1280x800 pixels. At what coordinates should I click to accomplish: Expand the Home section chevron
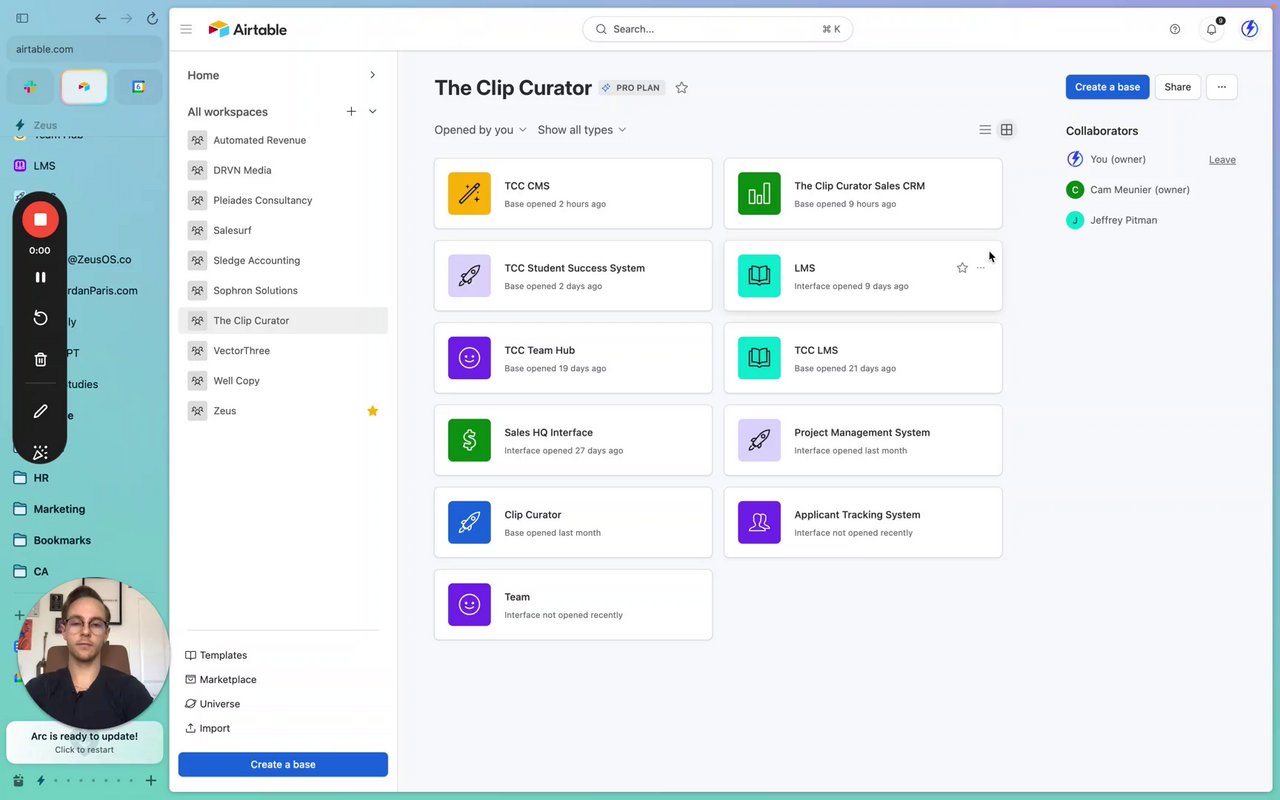(372, 75)
